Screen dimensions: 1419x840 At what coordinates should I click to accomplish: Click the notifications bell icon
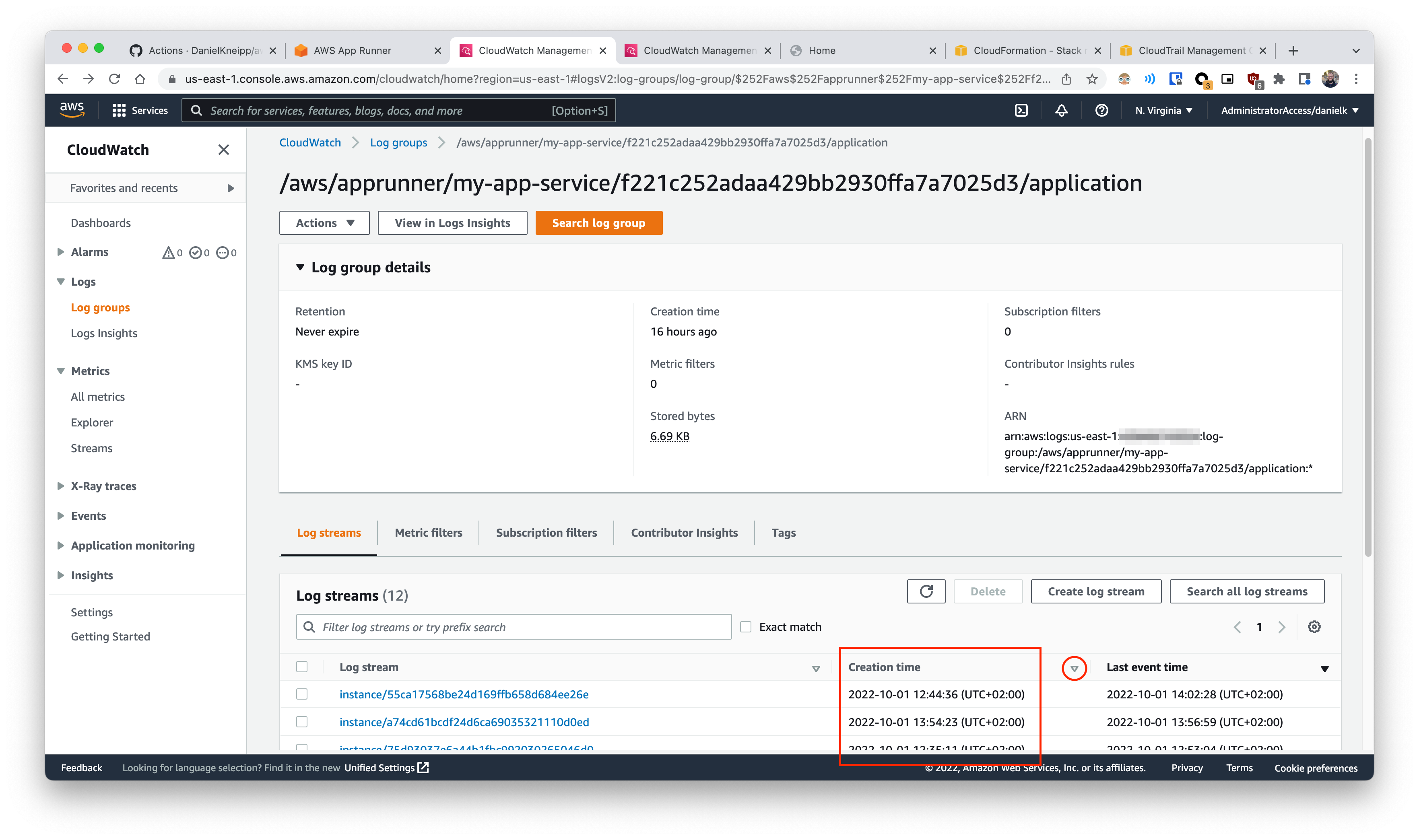pos(1061,110)
